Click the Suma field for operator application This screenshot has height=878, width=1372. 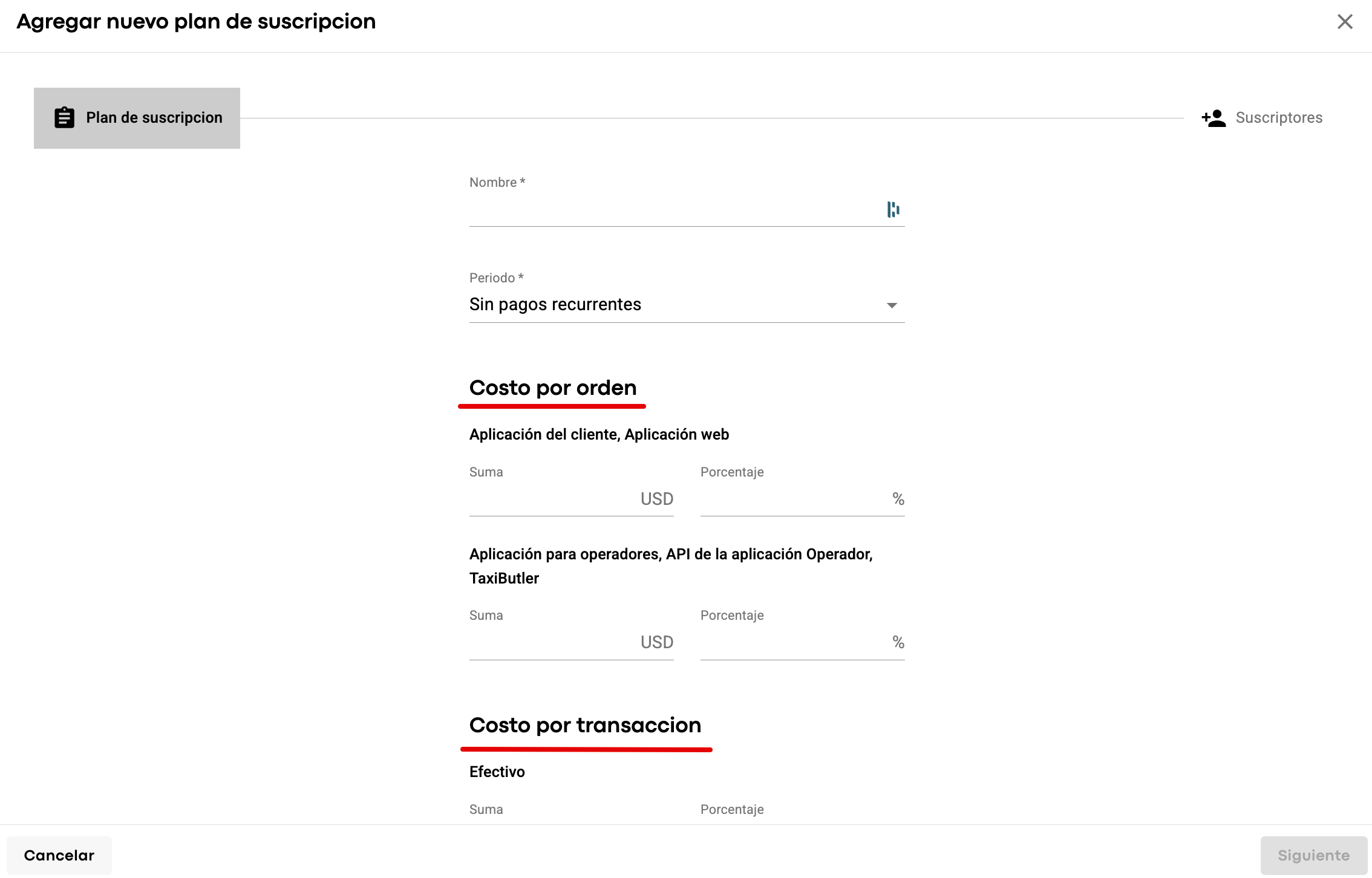coord(550,643)
